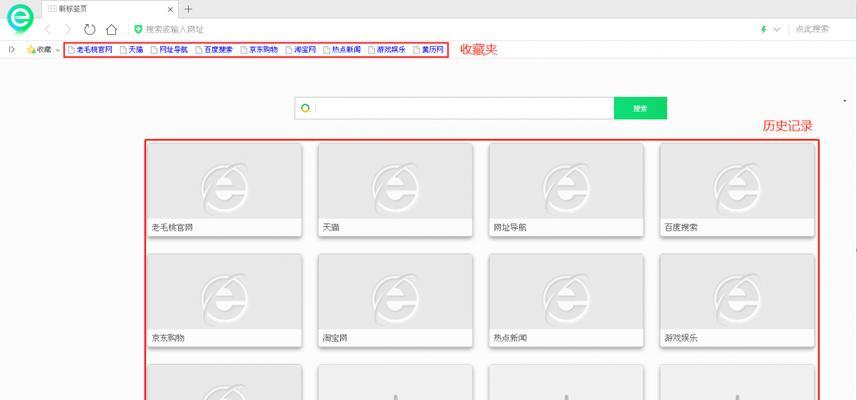Click the 360 browser logo avatar

(x=20, y=18)
